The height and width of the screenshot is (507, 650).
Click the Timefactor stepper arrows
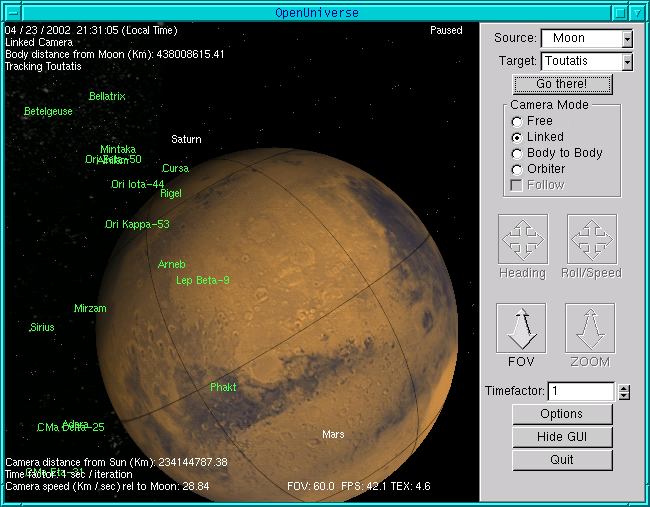coord(624,392)
